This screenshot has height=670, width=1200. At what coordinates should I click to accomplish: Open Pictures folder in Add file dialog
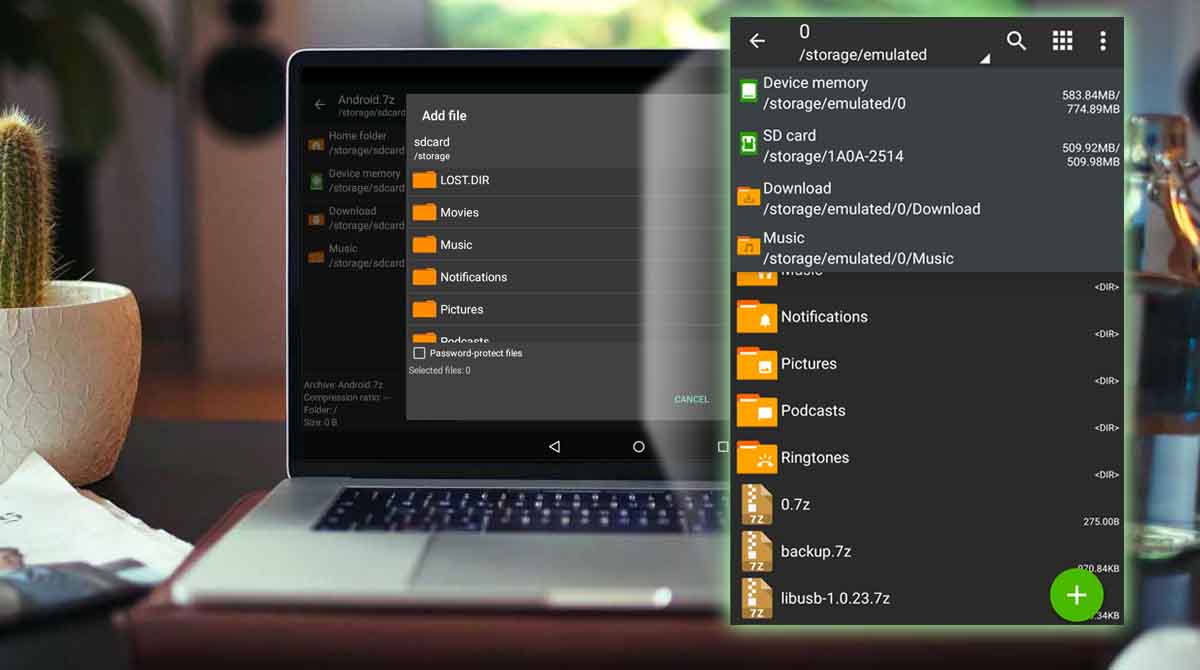point(567,309)
